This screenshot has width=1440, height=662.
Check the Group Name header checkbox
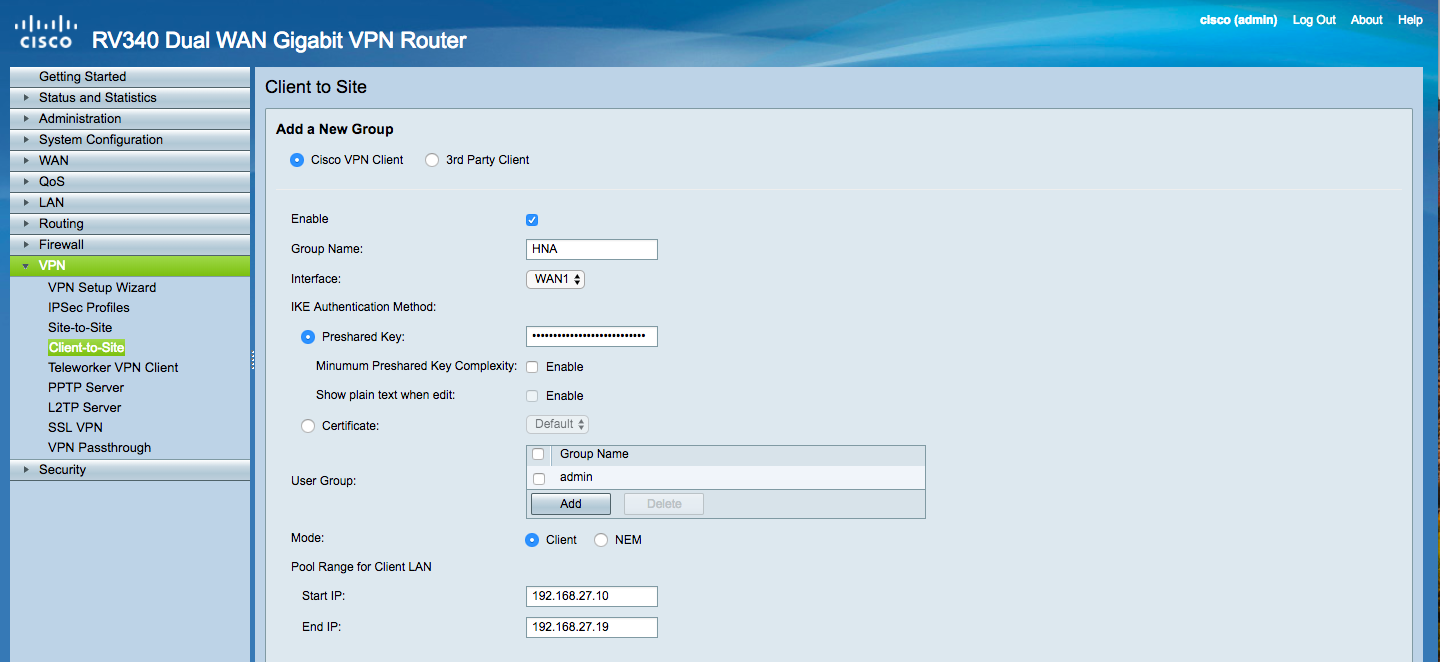(538, 454)
